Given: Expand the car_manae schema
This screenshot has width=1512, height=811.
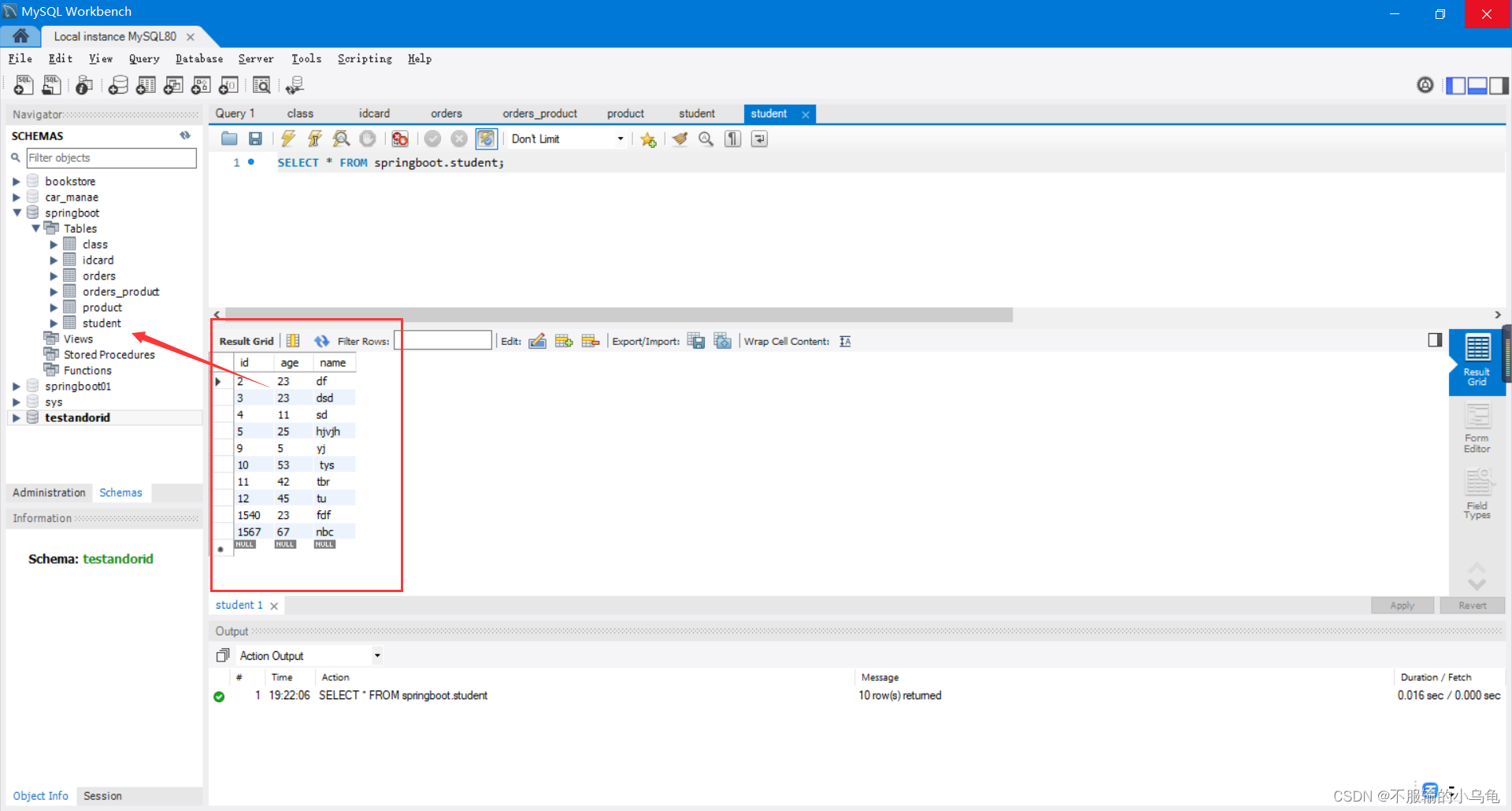Looking at the screenshot, I should 16,197.
